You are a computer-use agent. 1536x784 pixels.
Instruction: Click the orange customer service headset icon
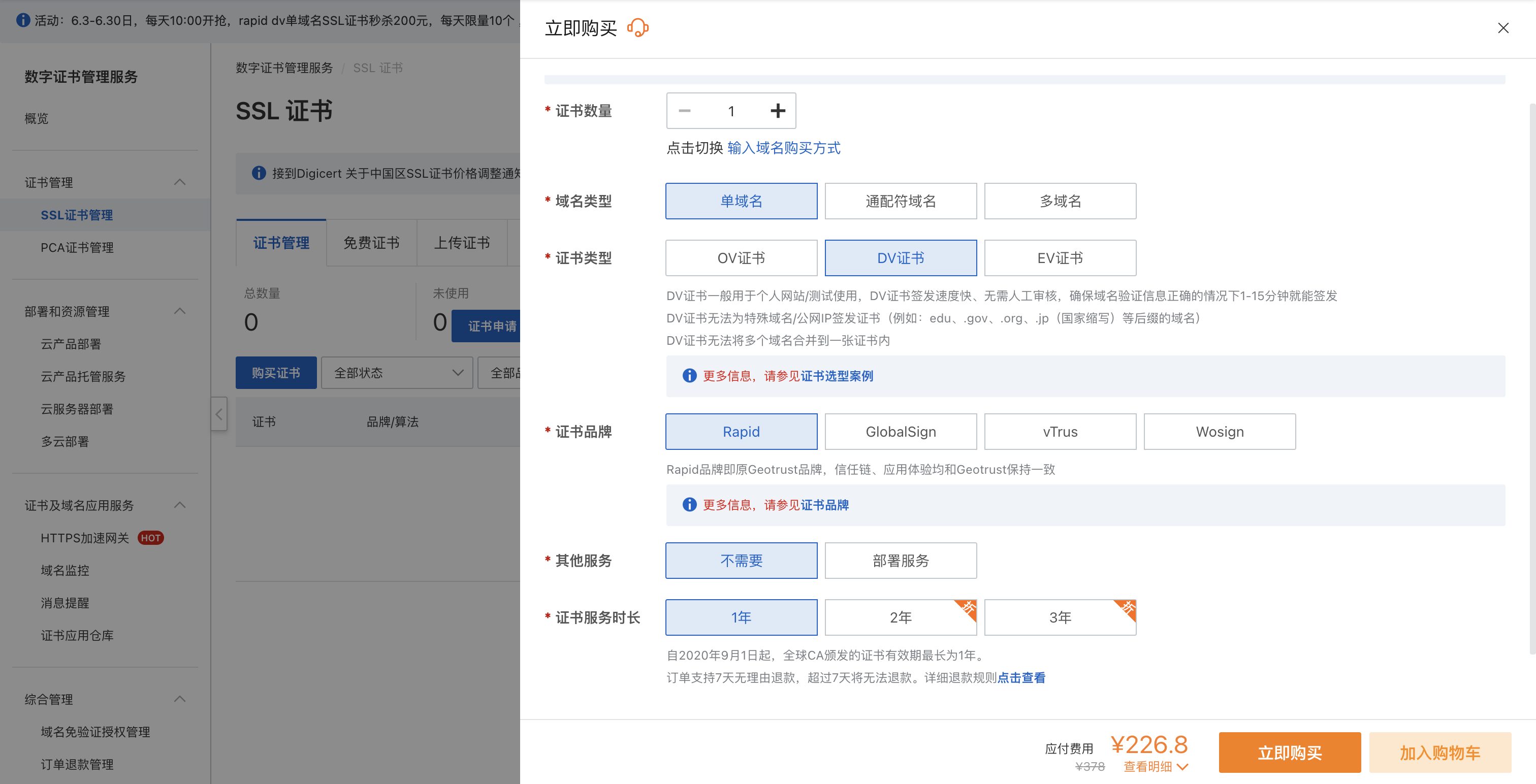pos(637,28)
